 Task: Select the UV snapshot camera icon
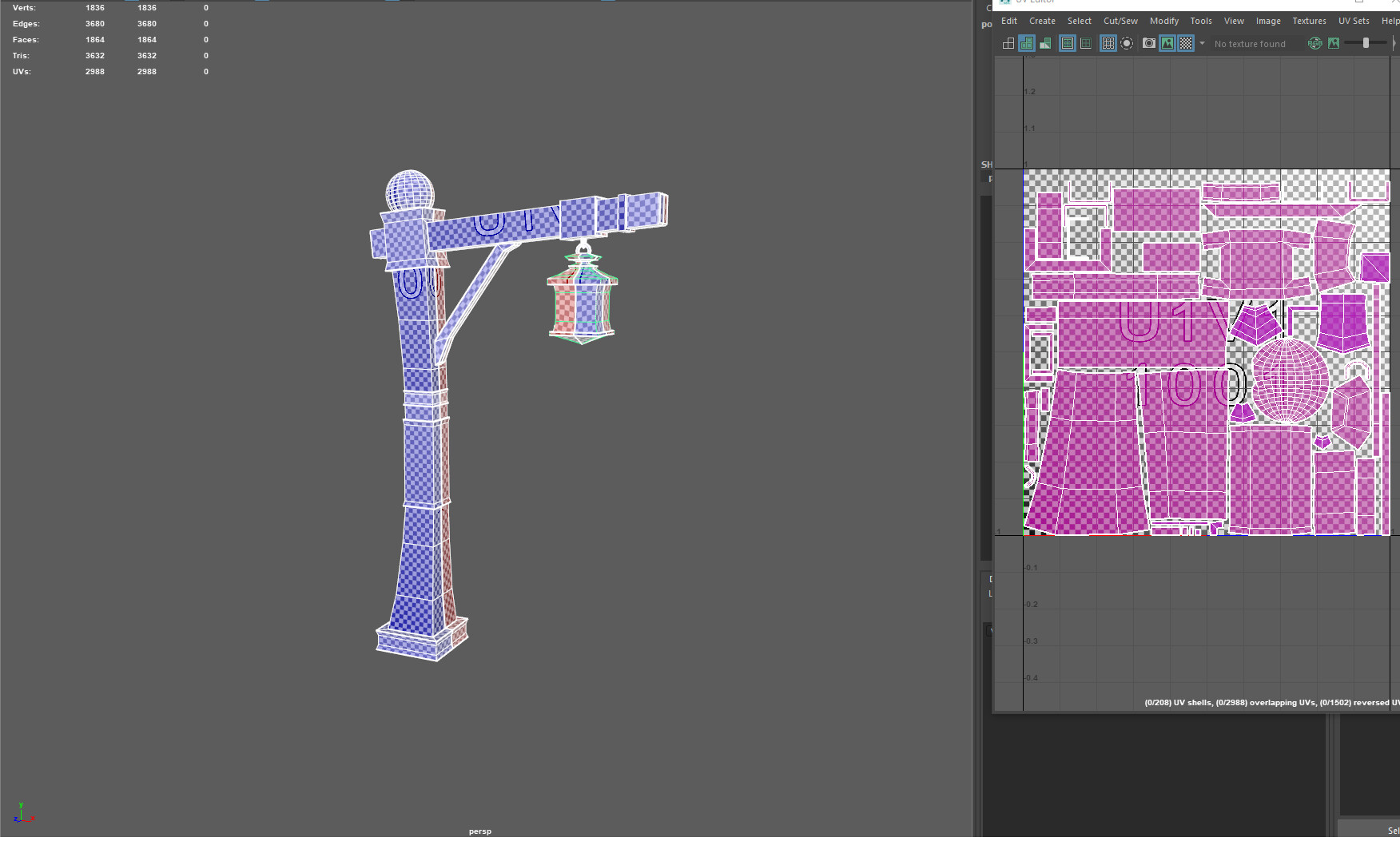[x=1149, y=44]
